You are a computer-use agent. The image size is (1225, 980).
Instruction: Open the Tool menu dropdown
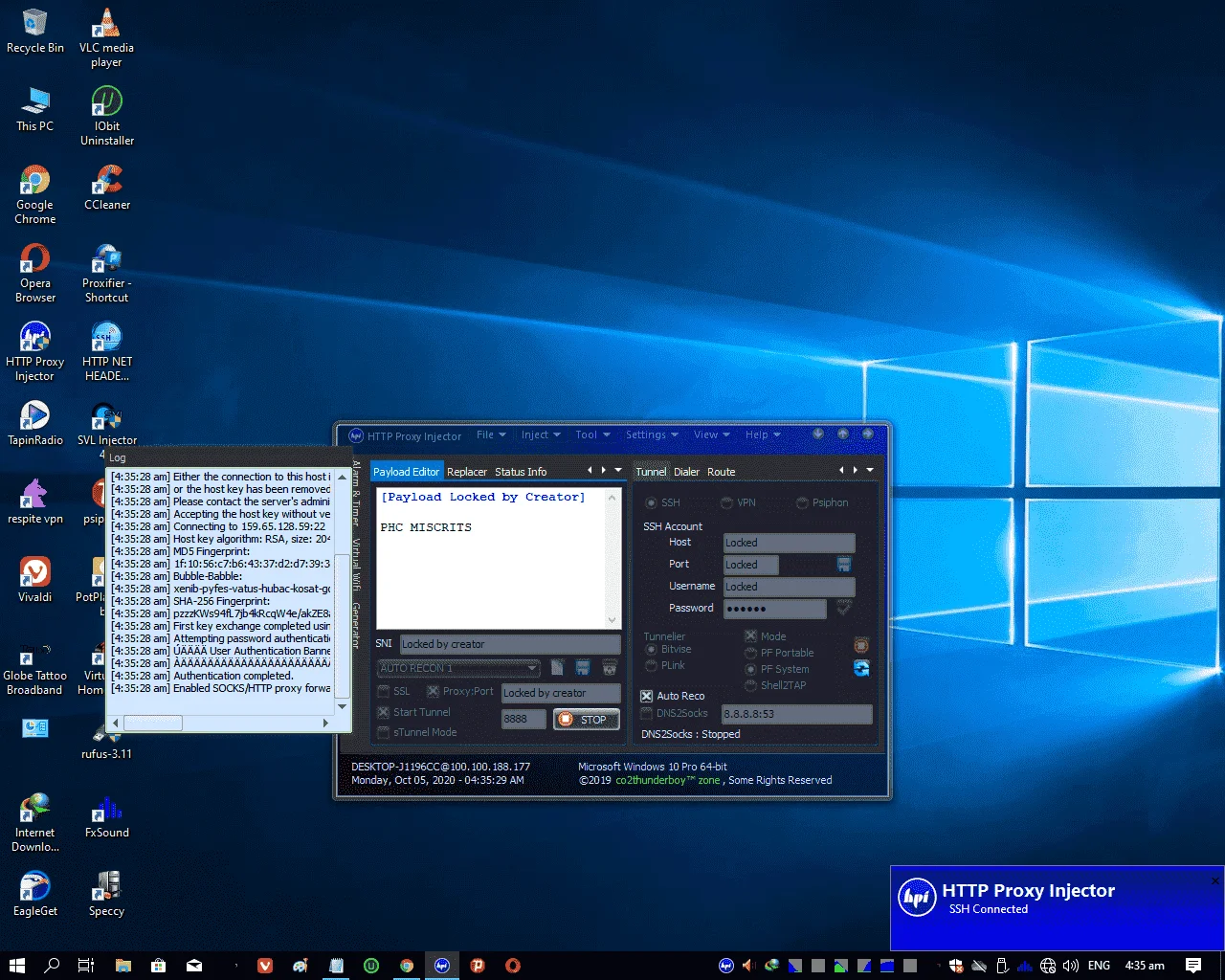pos(592,434)
